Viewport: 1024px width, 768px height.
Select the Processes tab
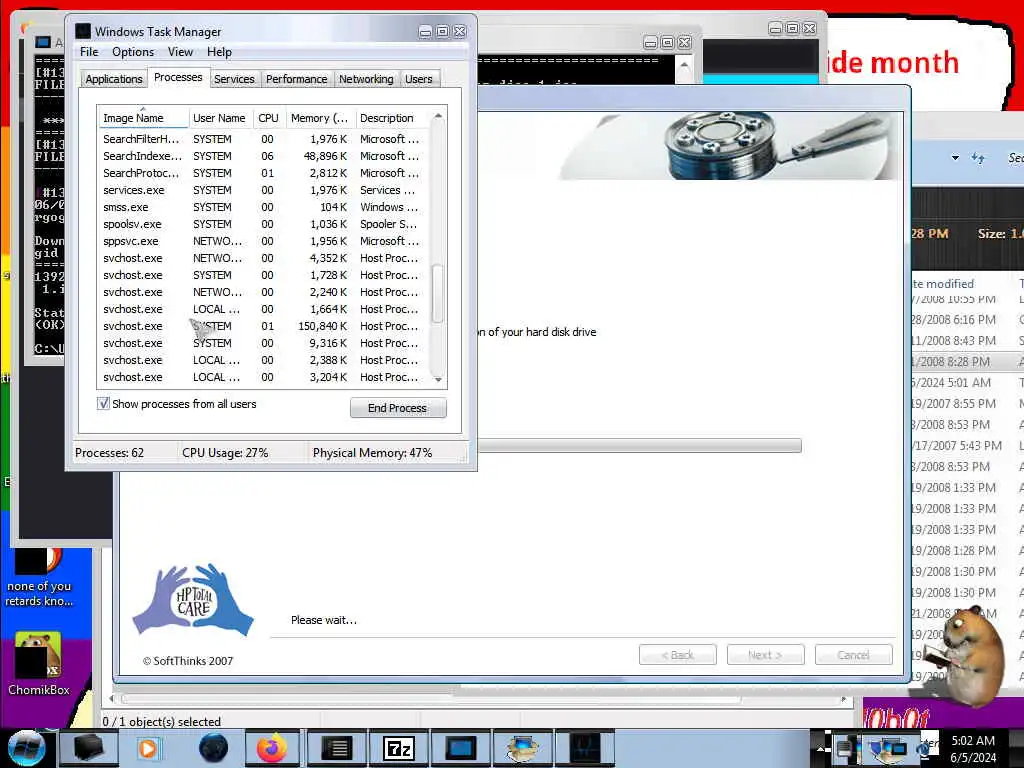pos(178,77)
